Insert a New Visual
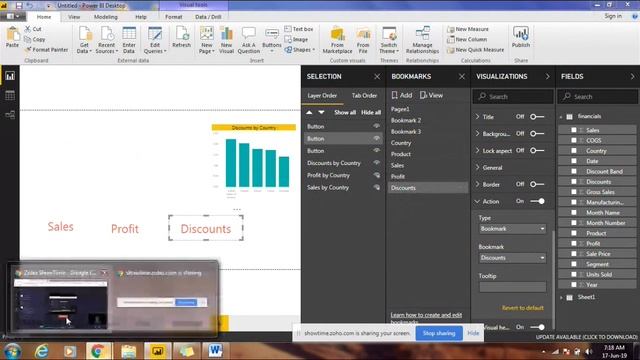 pos(226,40)
